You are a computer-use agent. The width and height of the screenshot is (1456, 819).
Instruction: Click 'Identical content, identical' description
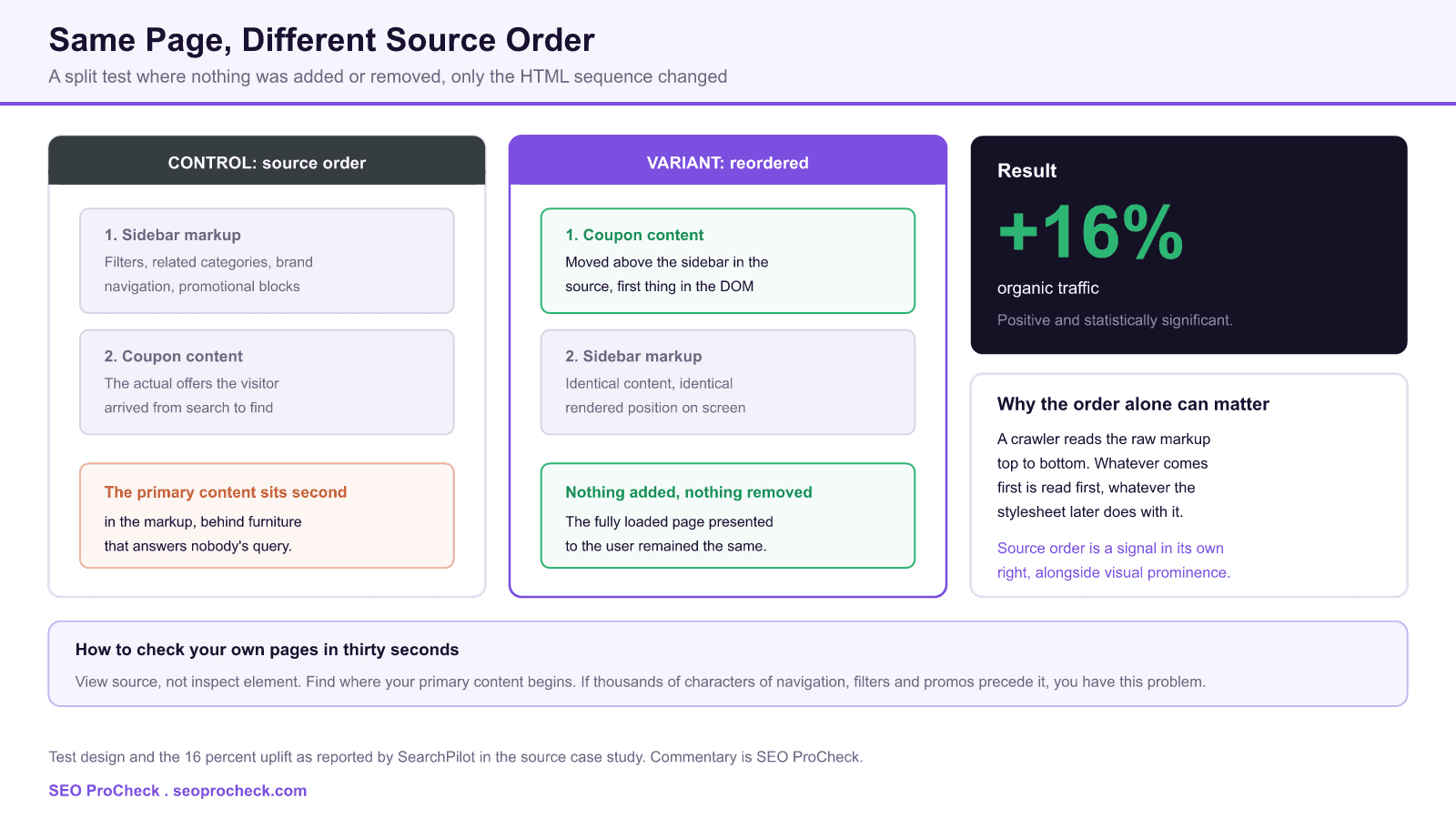coord(649,383)
